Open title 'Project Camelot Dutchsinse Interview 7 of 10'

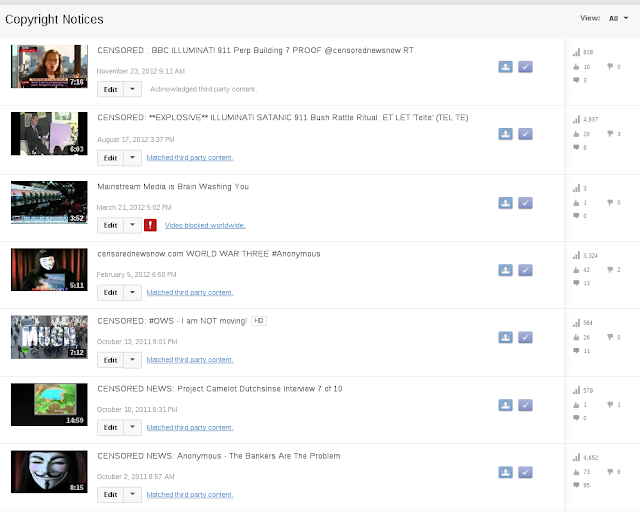point(260,389)
